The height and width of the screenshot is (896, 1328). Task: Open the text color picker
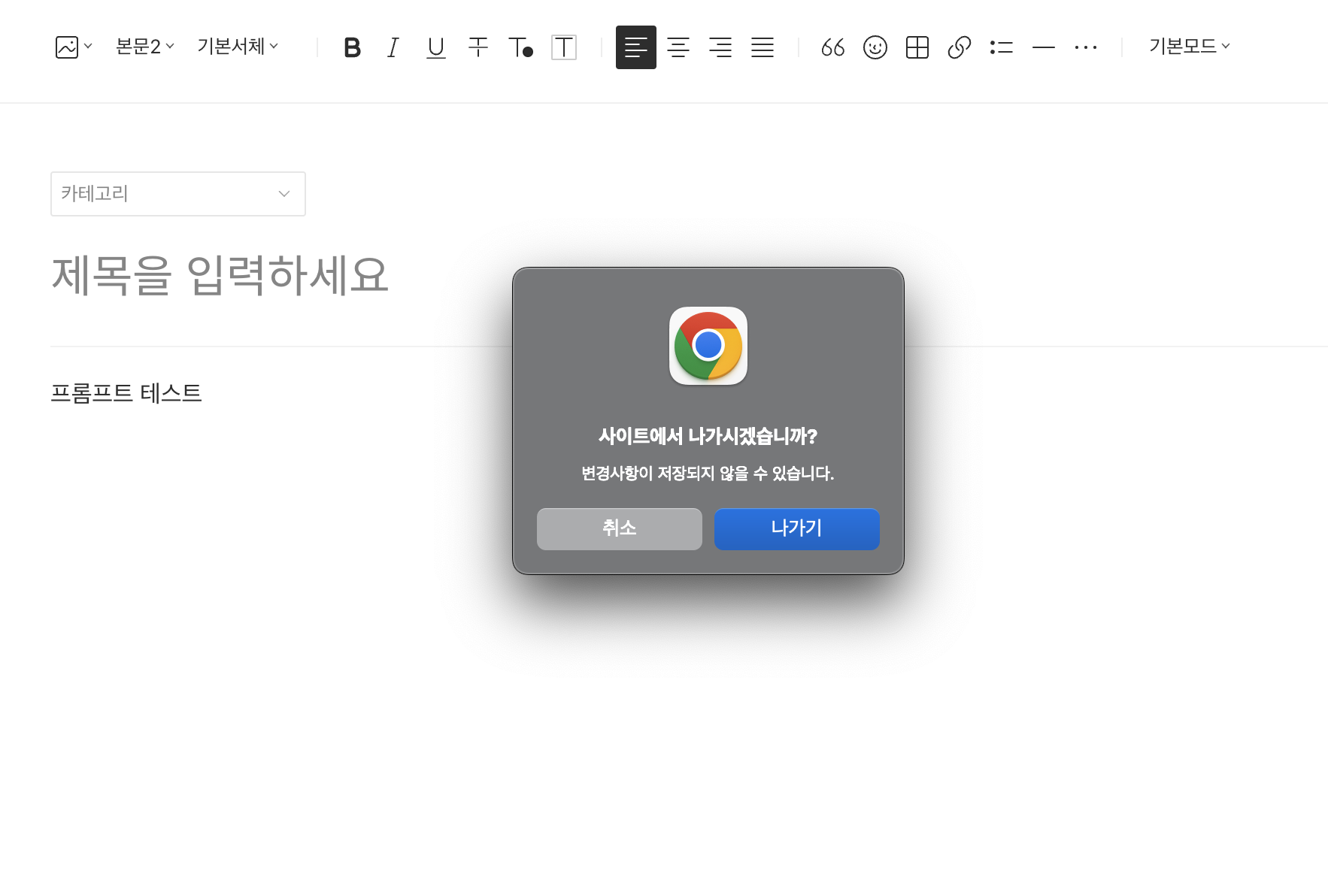(520, 47)
